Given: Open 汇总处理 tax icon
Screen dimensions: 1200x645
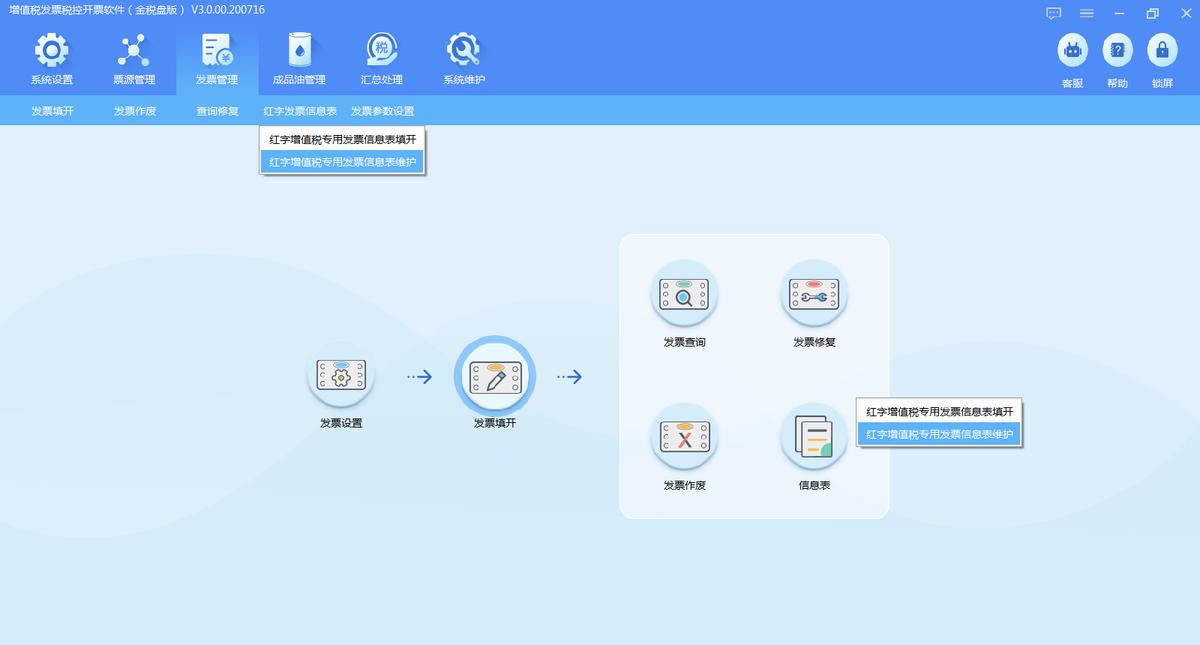Looking at the screenshot, I should 381,50.
